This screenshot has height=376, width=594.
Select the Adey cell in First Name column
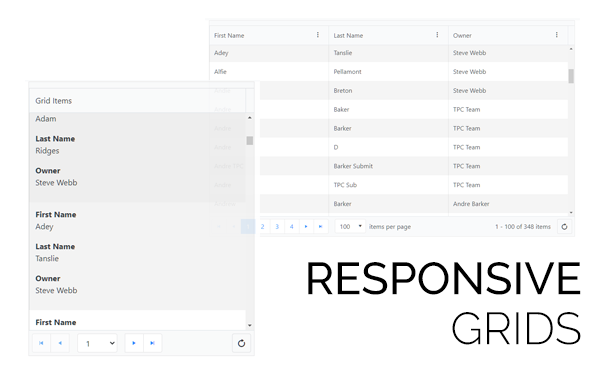pyautogui.click(x=269, y=53)
